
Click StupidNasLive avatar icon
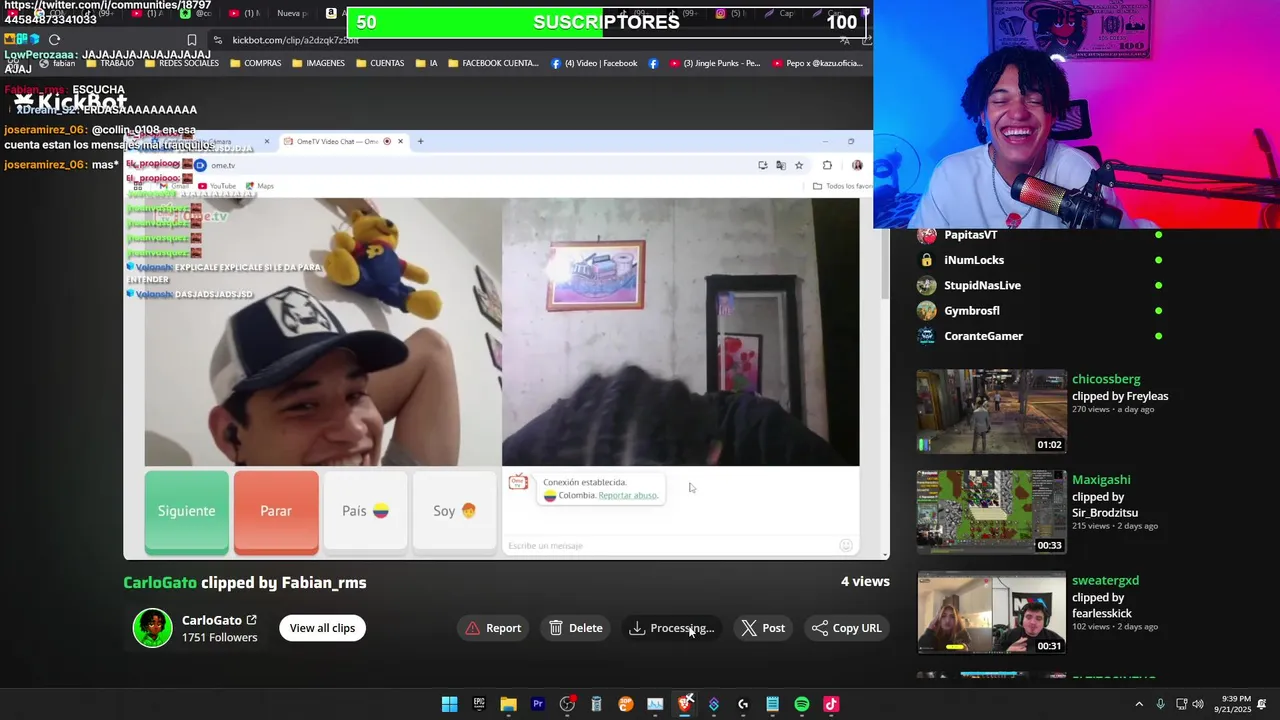[927, 285]
